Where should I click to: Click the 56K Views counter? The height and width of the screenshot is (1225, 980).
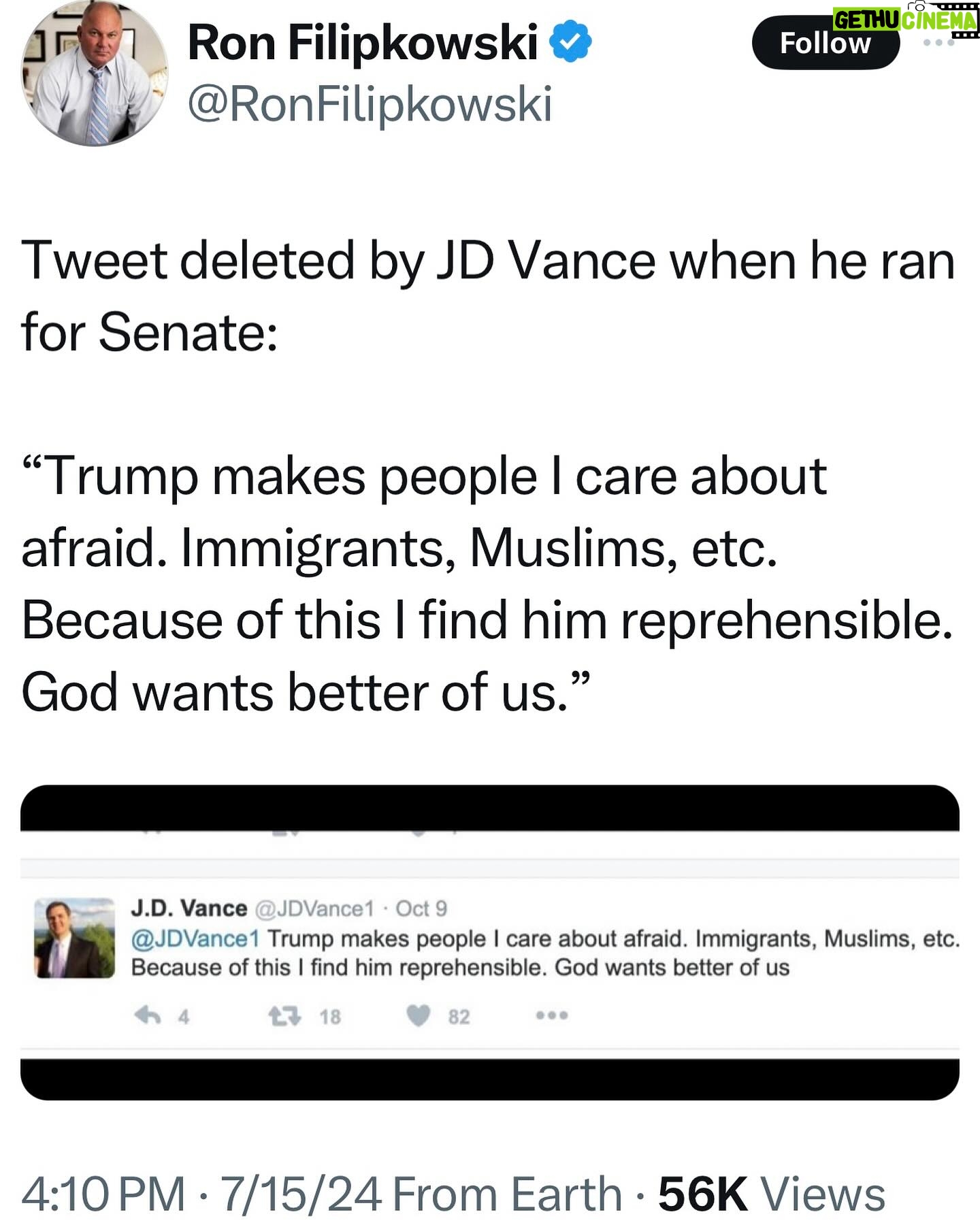771,1193
